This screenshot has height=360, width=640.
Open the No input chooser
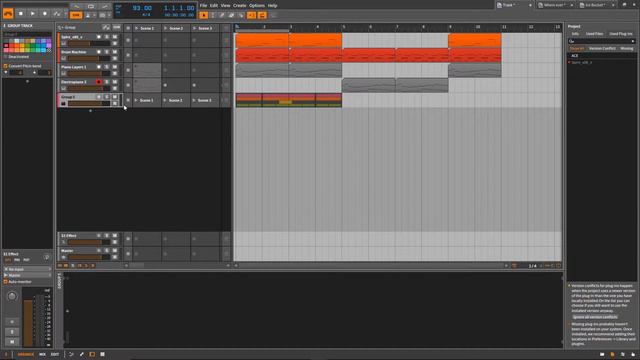(x=27, y=269)
